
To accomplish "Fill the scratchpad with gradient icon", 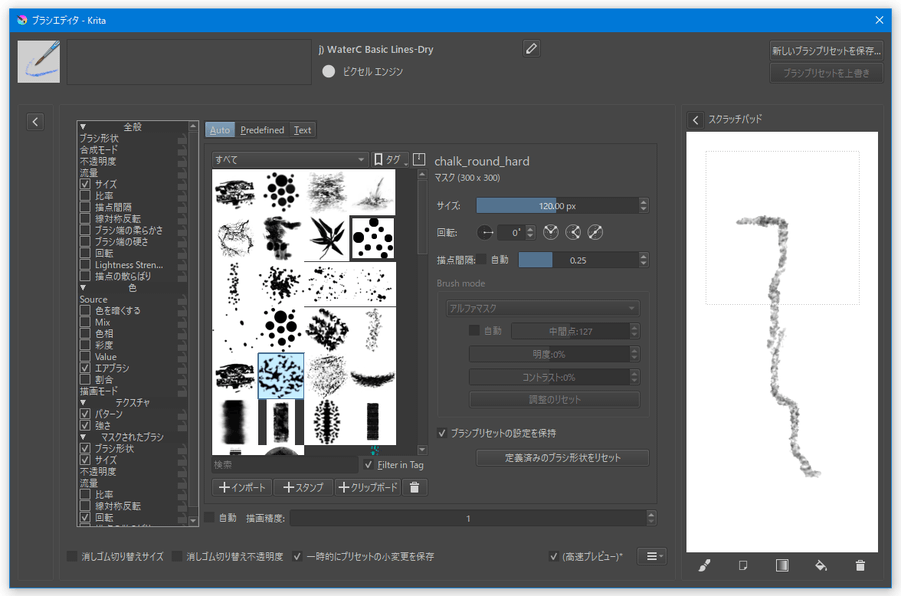I will click(x=781, y=566).
